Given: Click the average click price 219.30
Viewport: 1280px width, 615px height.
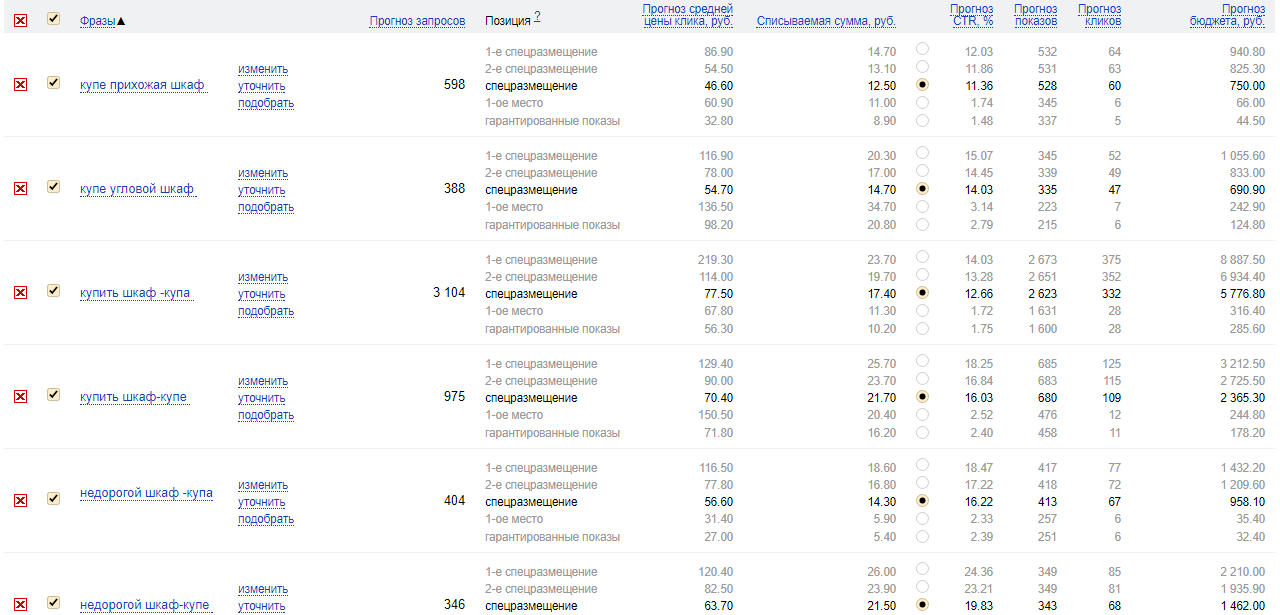Looking at the screenshot, I should coord(716,260).
